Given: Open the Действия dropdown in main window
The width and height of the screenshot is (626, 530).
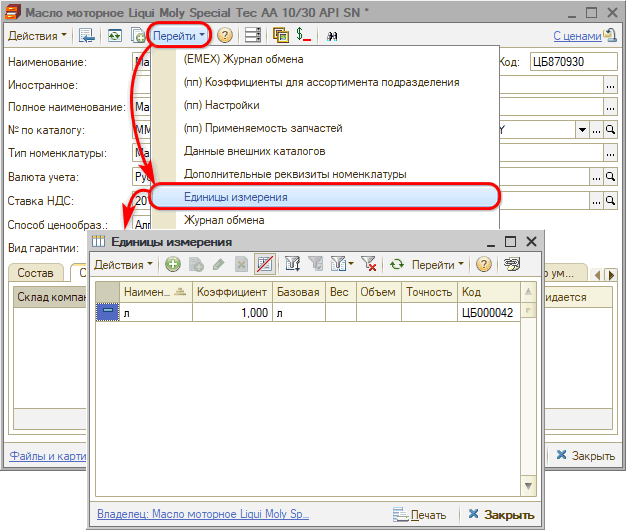Looking at the screenshot, I should 37,35.
